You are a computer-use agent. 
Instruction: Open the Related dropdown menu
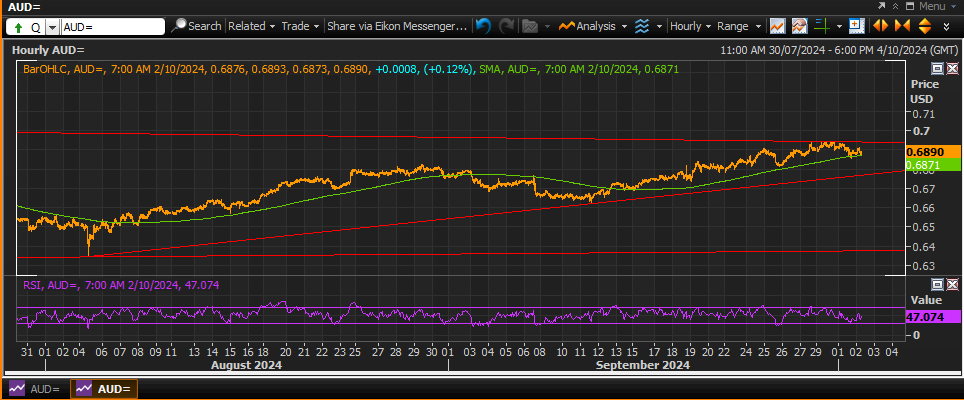(251, 26)
